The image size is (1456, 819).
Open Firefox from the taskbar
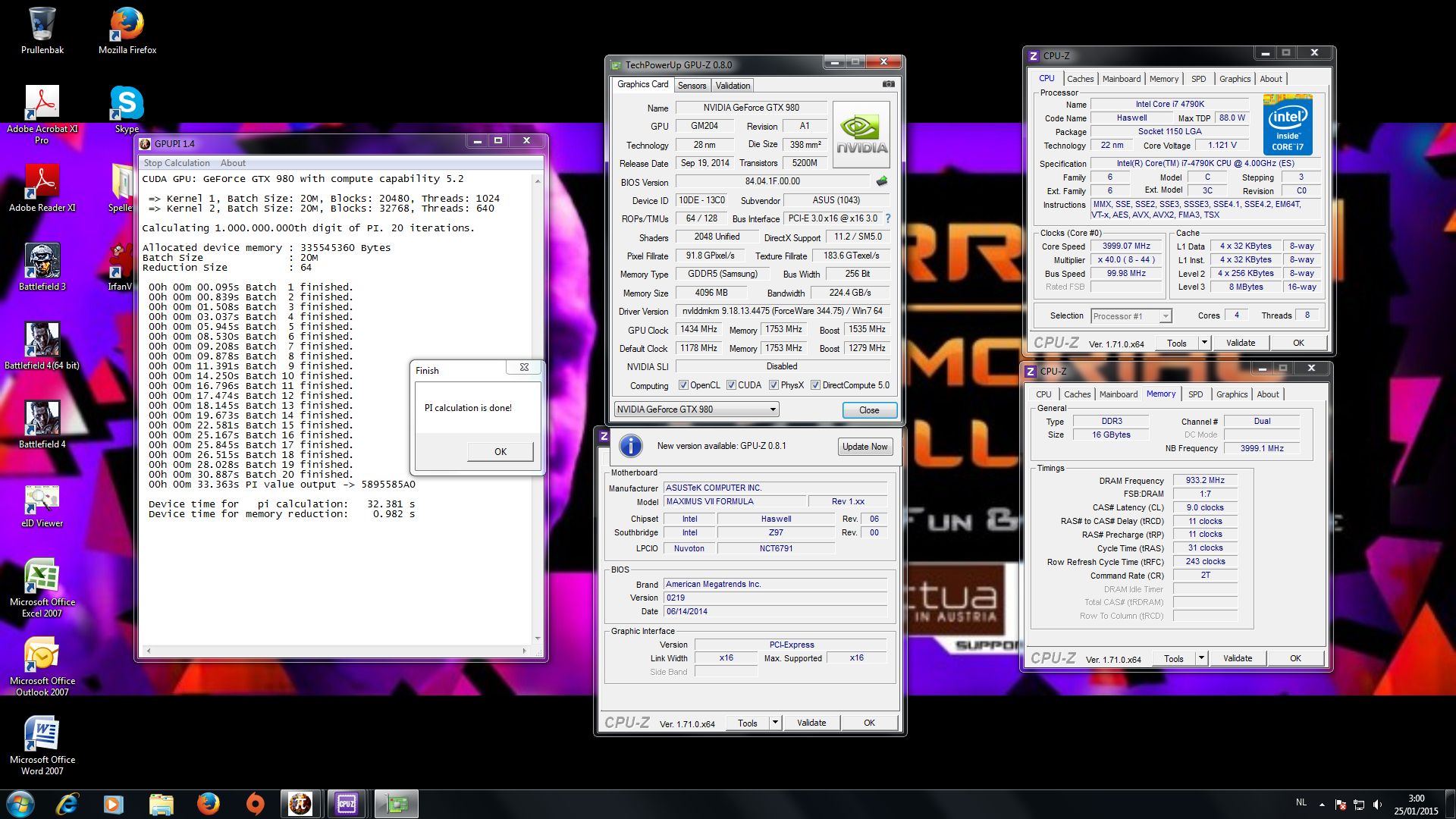pos(208,804)
